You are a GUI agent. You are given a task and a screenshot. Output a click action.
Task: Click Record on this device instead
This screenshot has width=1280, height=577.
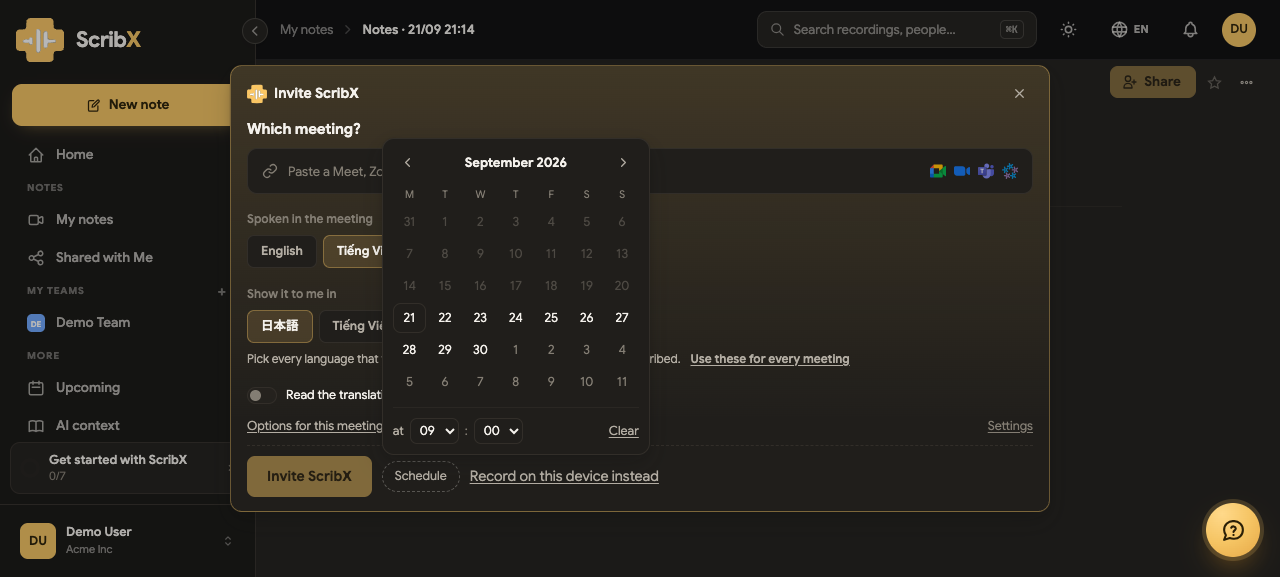pos(564,477)
